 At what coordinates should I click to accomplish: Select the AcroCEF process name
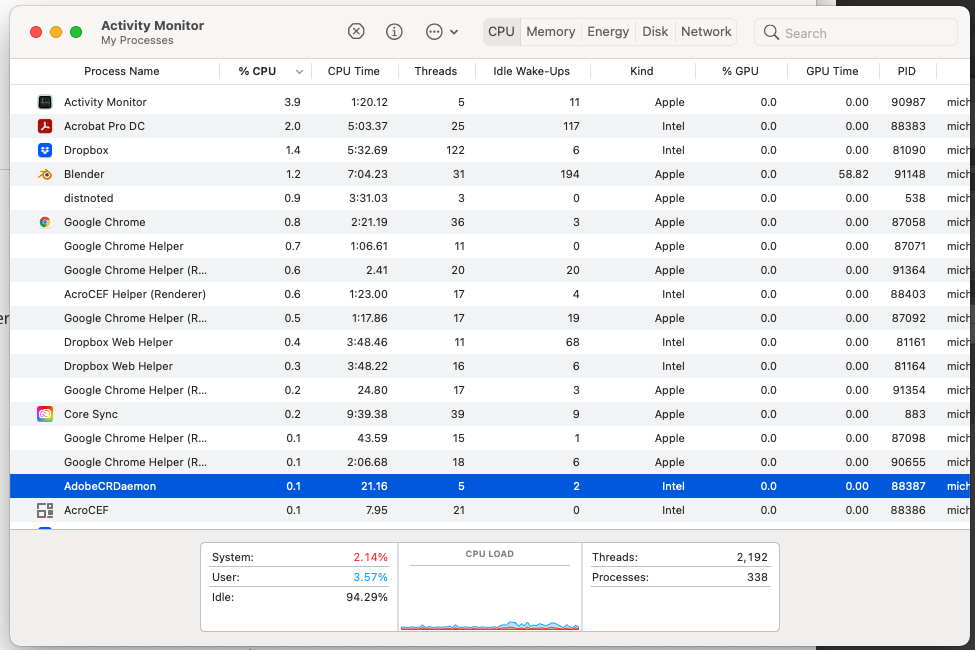click(86, 511)
